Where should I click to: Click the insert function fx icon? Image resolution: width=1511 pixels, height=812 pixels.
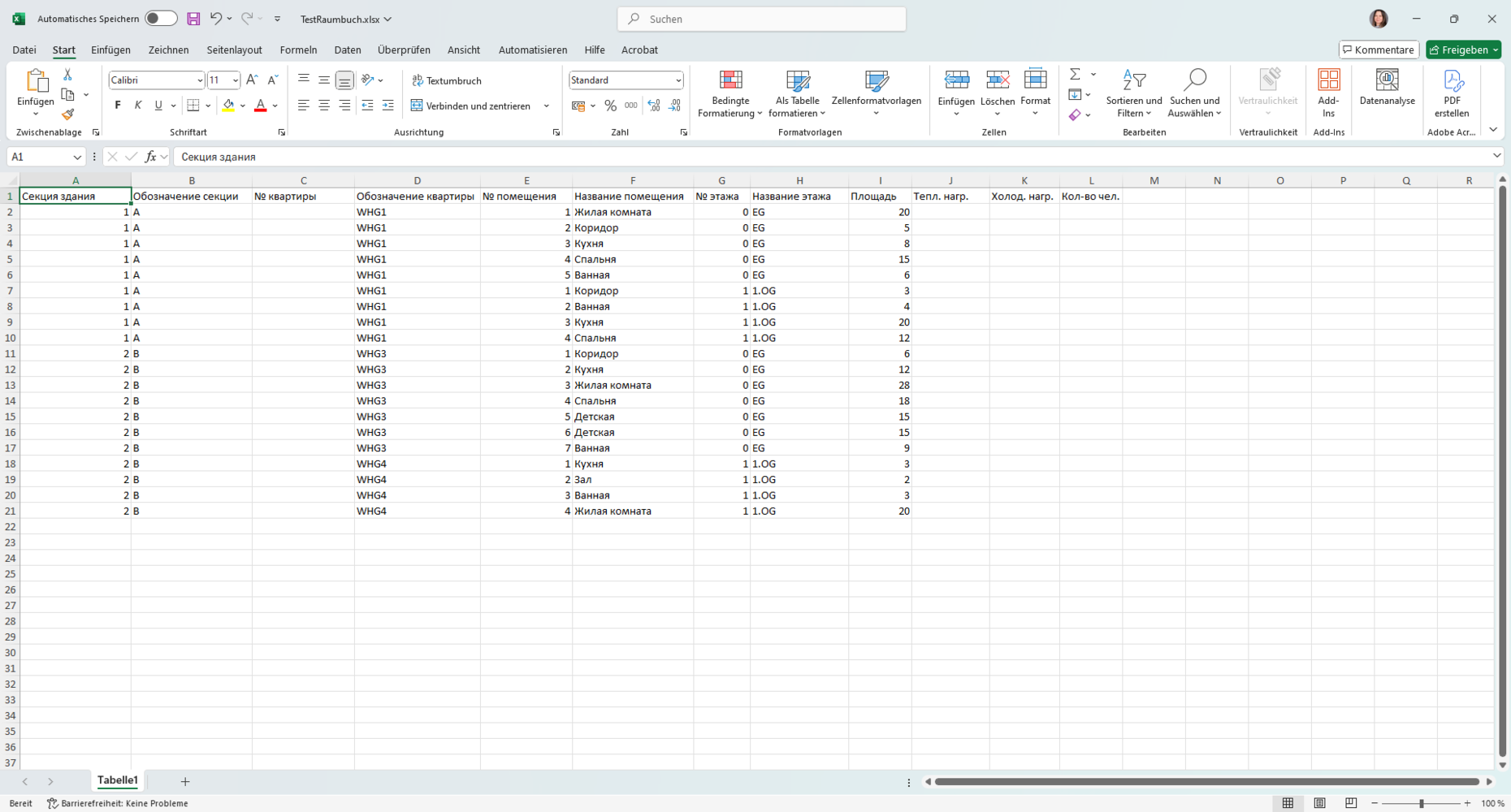coord(150,157)
